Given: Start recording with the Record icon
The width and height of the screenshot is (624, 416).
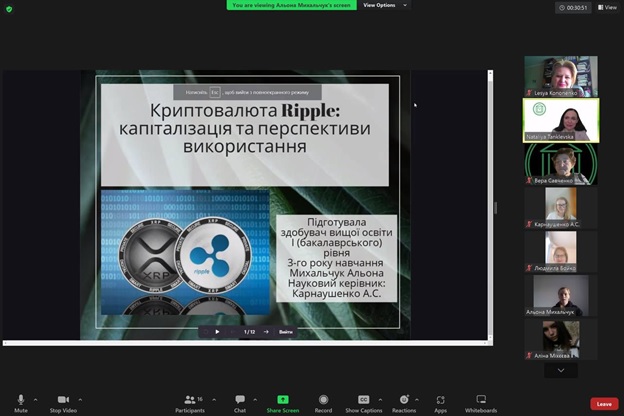Looking at the screenshot, I should pos(323,401).
